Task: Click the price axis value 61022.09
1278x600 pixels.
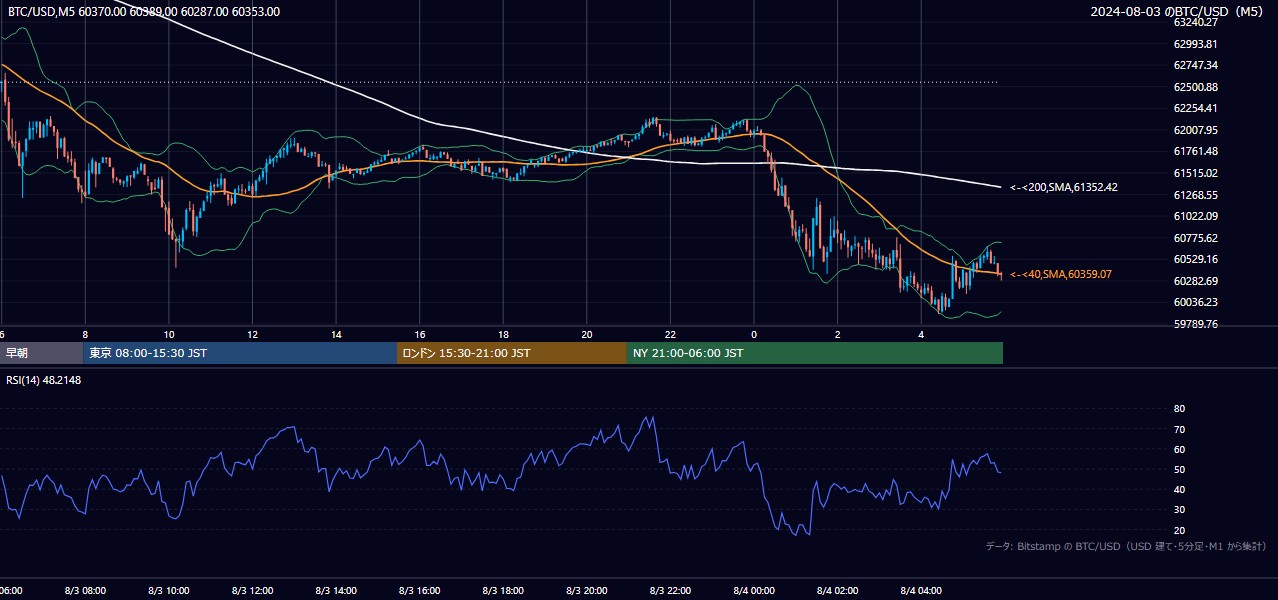Action: click(x=1195, y=216)
